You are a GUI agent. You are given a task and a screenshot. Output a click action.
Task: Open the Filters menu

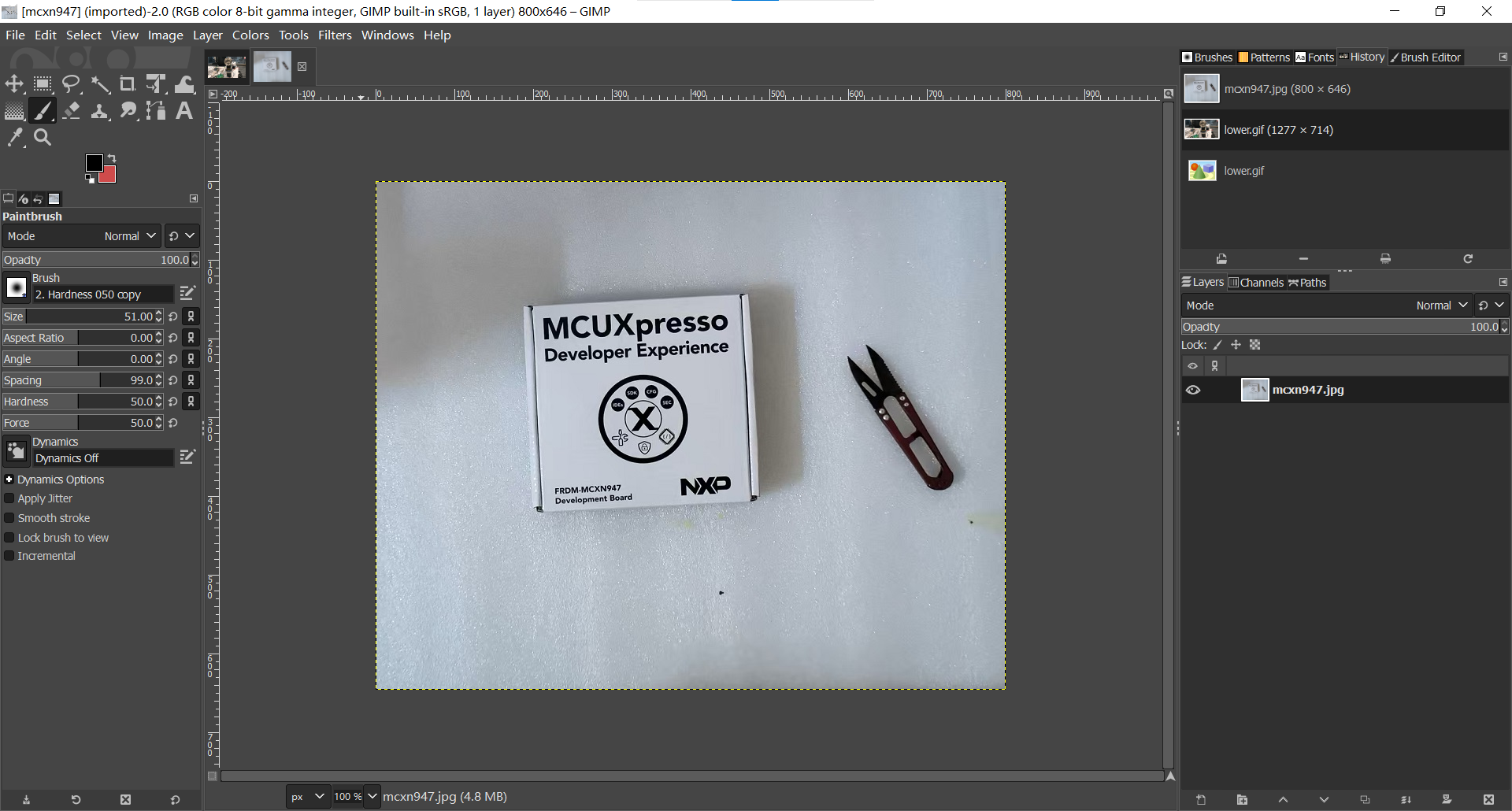click(x=335, y=35)
